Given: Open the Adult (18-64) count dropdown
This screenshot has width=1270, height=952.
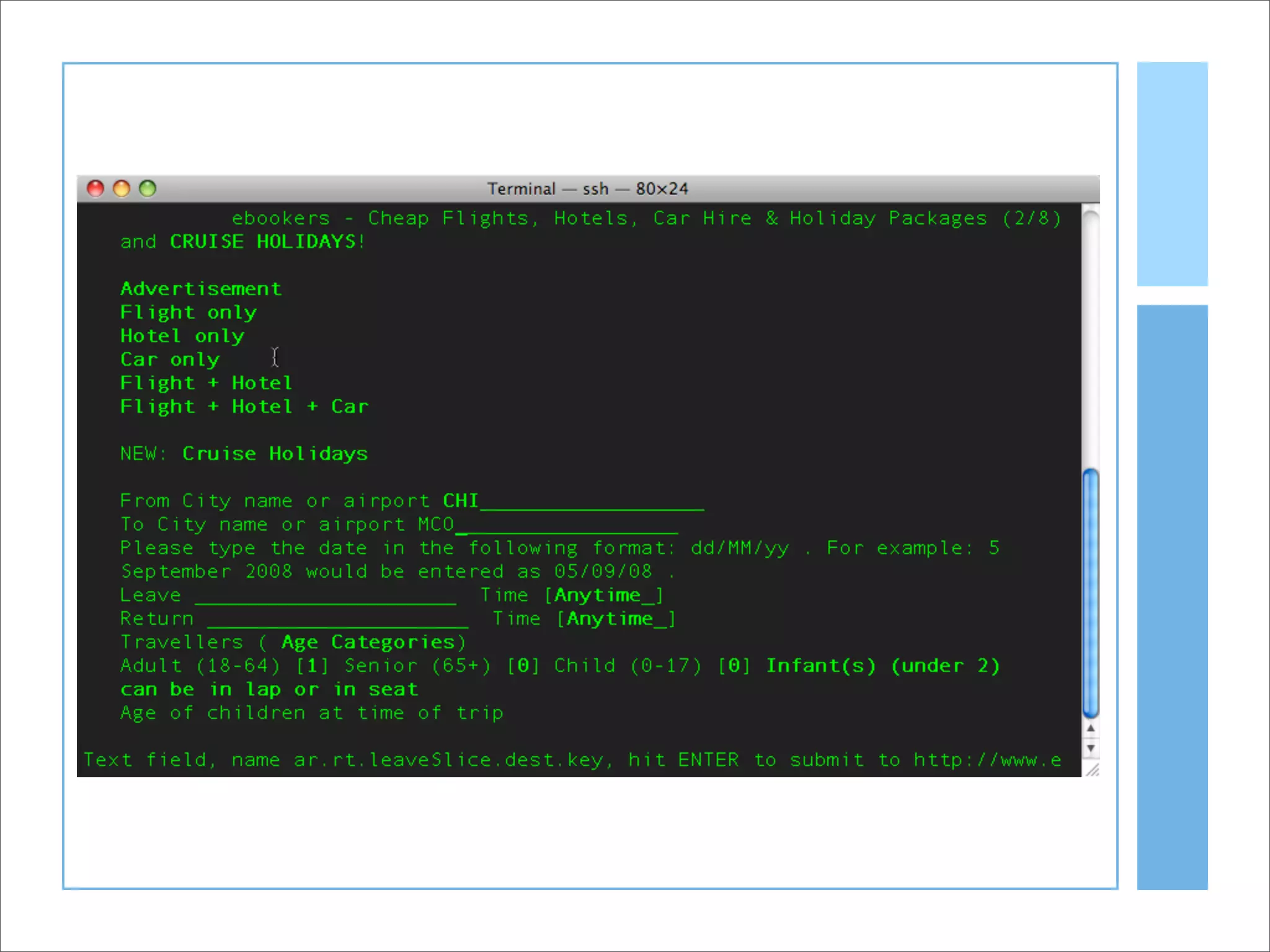Looking at the screenshot, I should tap(313, 666).
